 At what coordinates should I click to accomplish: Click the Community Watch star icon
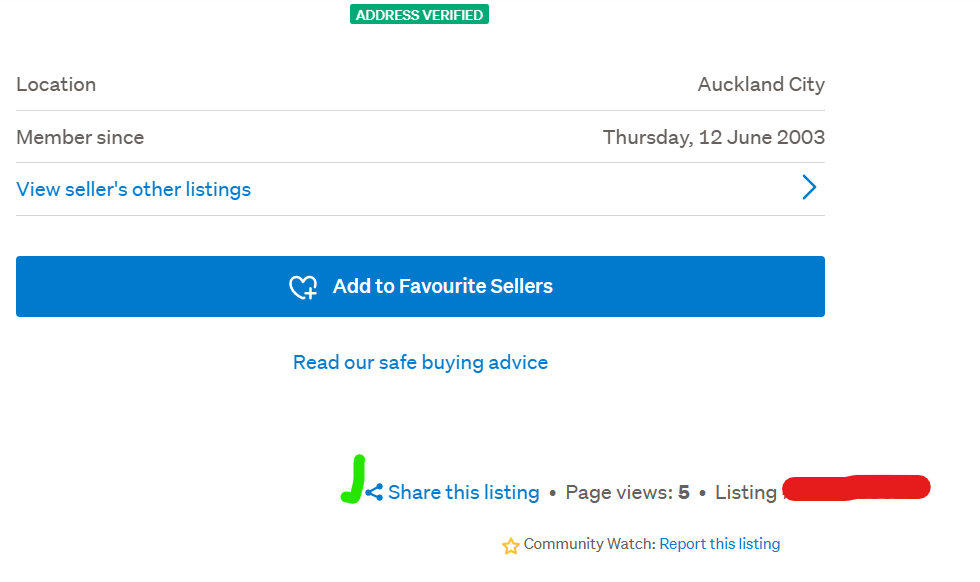pyautogui.click(x=511, y=545)
